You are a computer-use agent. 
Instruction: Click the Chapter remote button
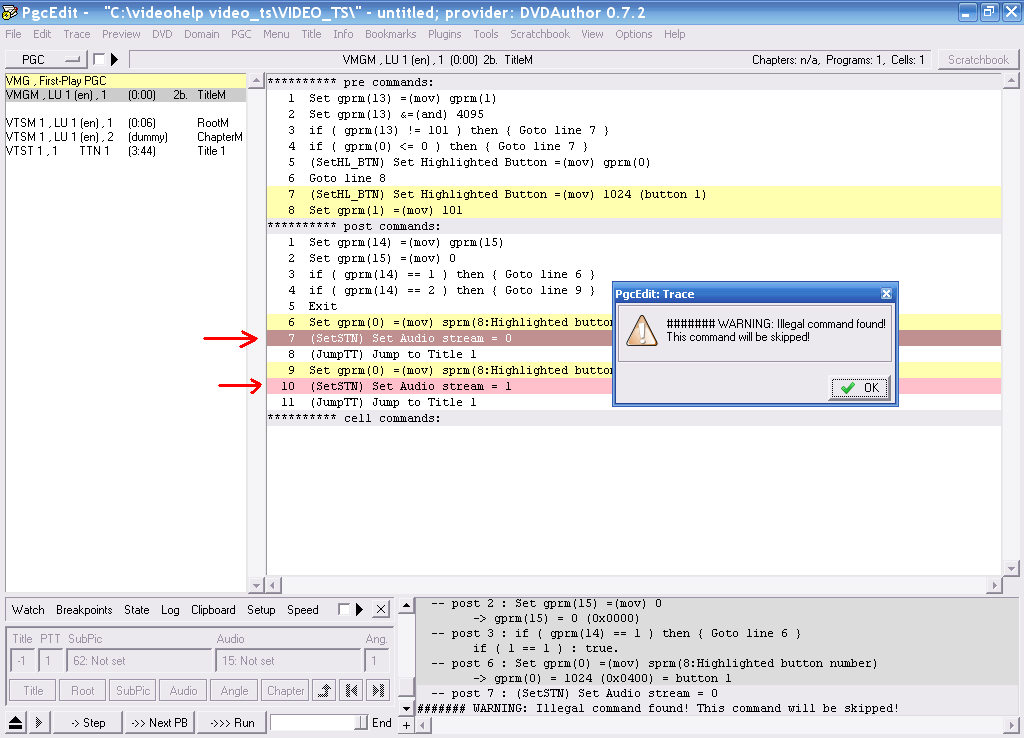coord(285,690)
